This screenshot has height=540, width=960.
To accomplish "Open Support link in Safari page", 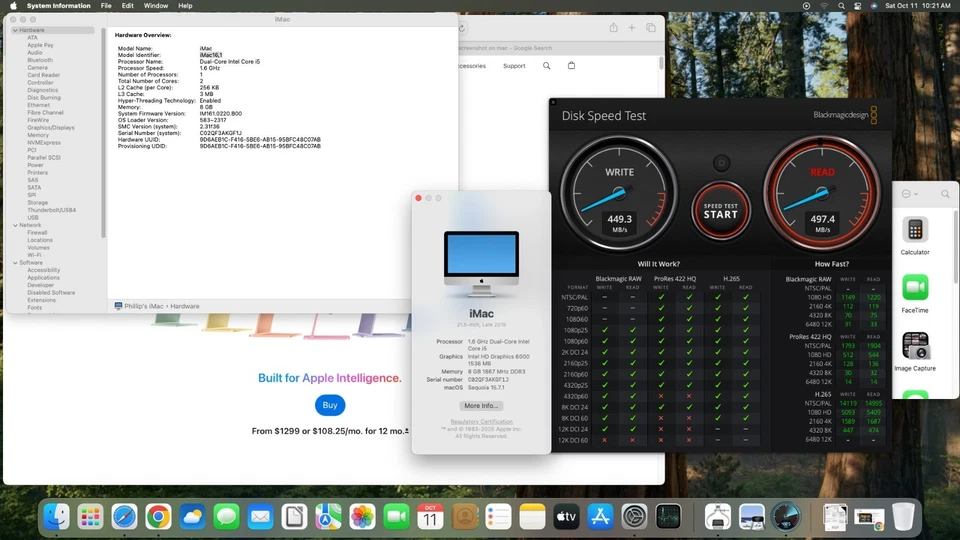I will 514,66.
